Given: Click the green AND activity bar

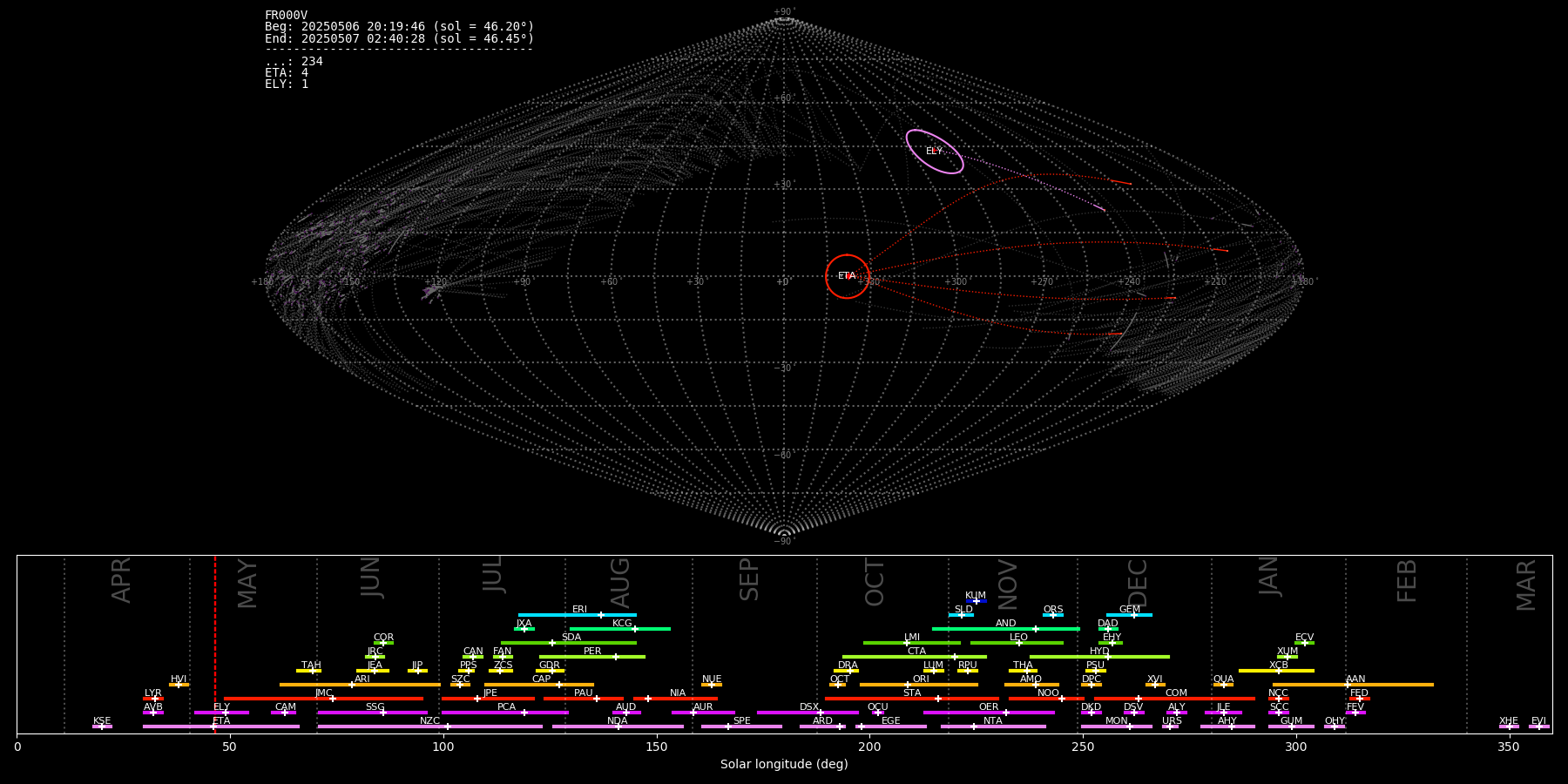Looking at the screenshot, I should (1006, 629).
